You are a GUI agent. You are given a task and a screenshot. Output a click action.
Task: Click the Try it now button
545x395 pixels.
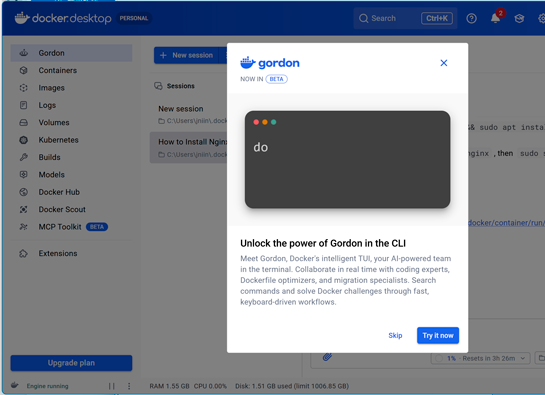[x=438, y=336]
